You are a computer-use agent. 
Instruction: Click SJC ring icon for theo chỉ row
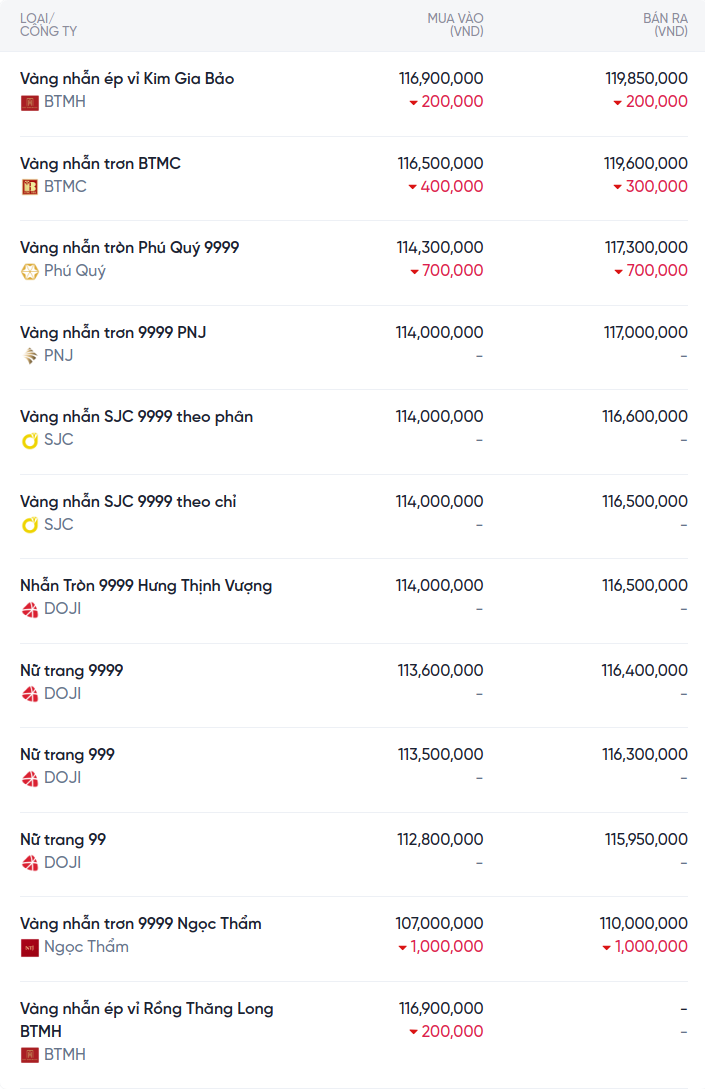(29, 525)
